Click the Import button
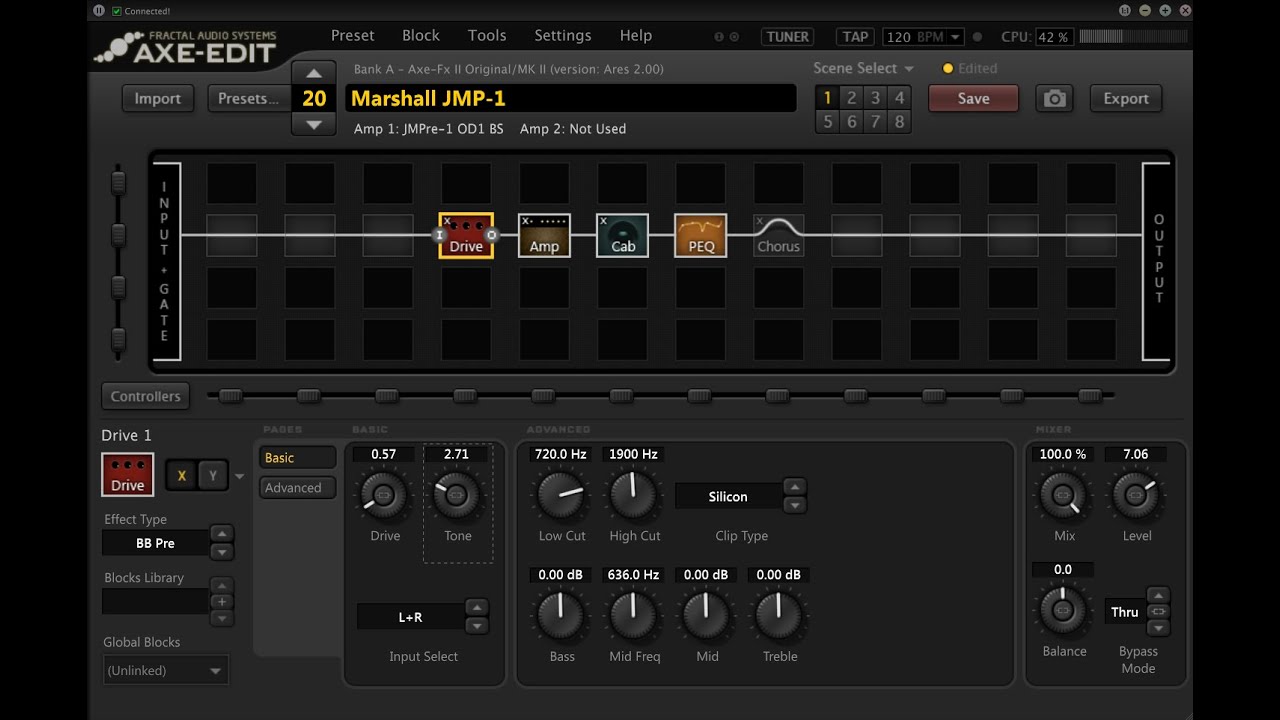1280x720 pixels. [x=158, y=98]
